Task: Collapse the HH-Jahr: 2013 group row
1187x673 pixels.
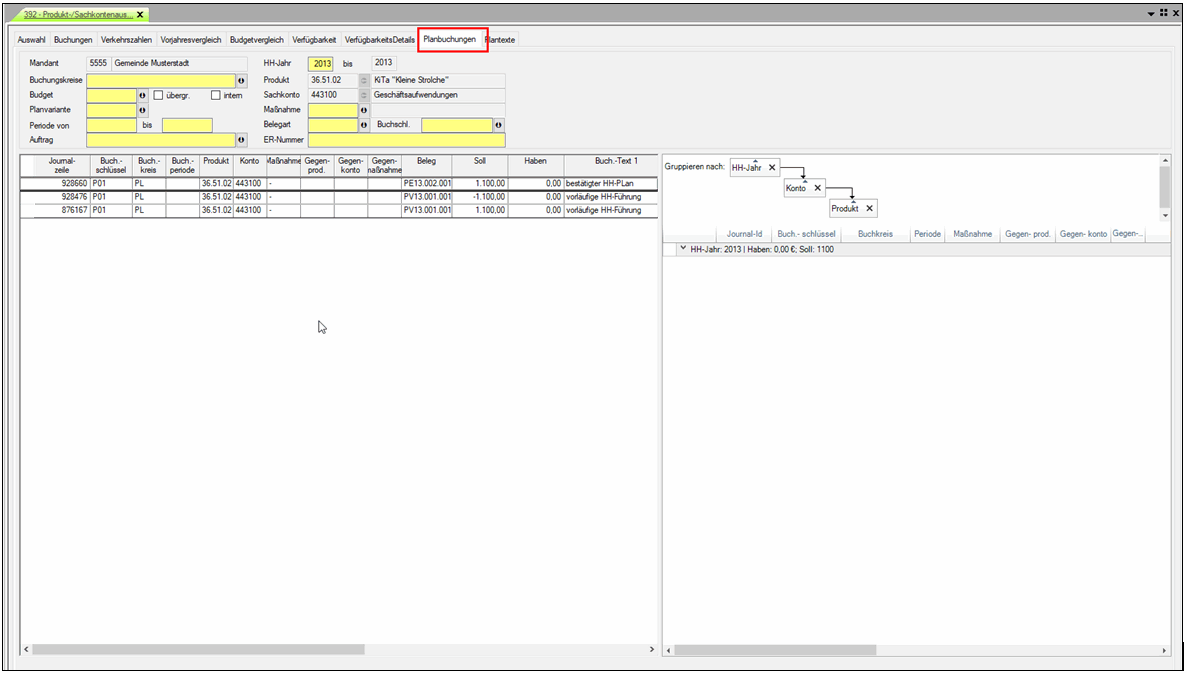Action: coord(682,249)
